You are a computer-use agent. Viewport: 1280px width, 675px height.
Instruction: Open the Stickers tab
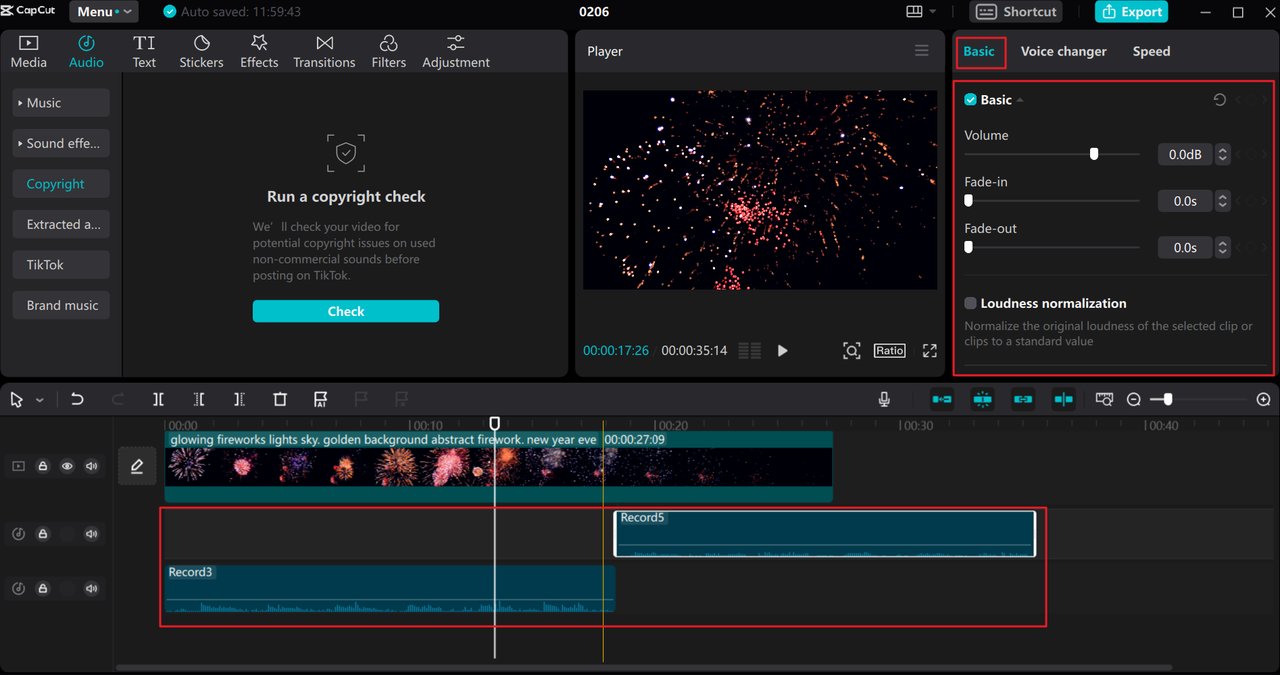[x=201, y=51]
